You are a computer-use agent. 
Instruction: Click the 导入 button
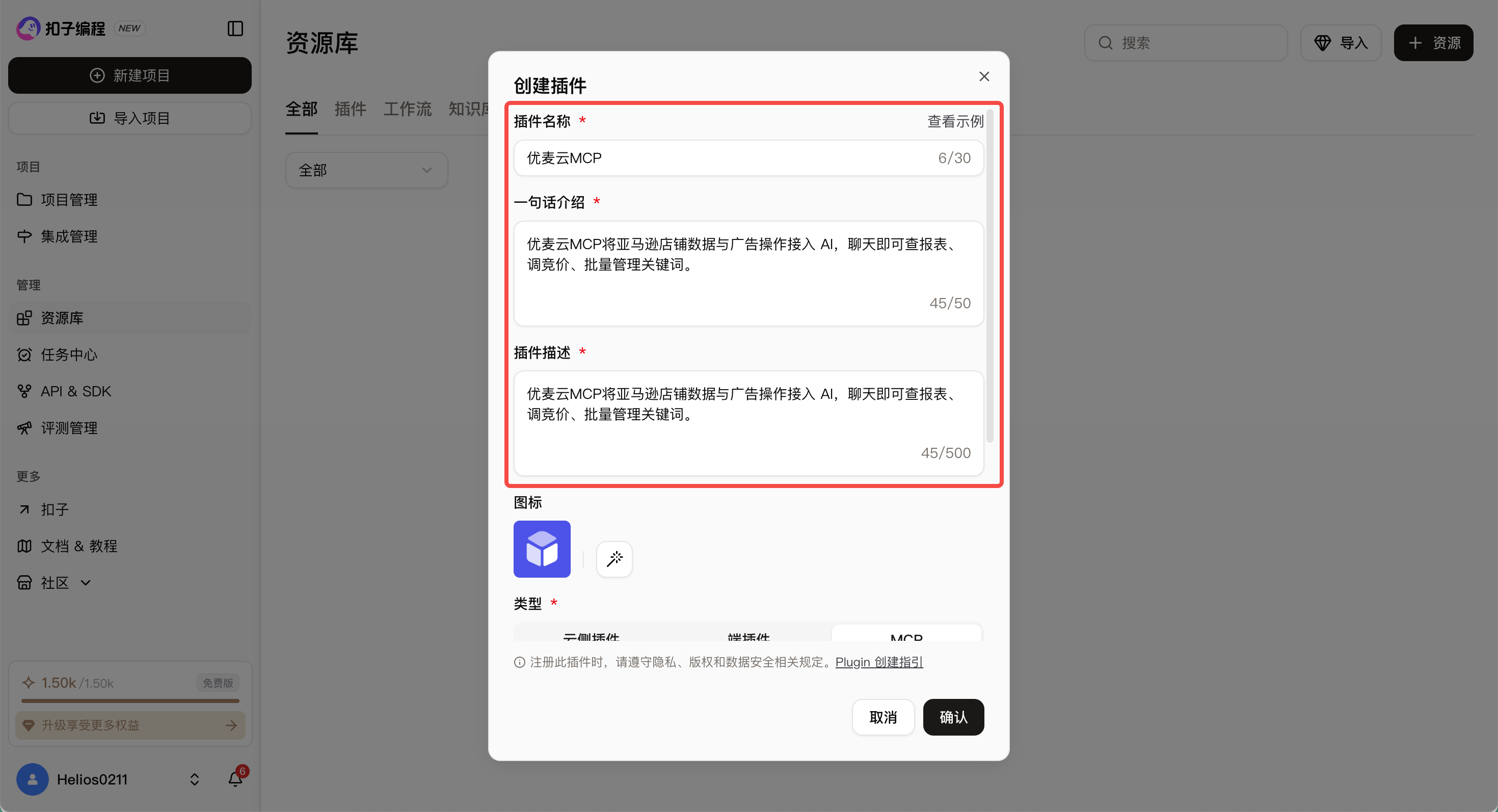click(1341, 43)
